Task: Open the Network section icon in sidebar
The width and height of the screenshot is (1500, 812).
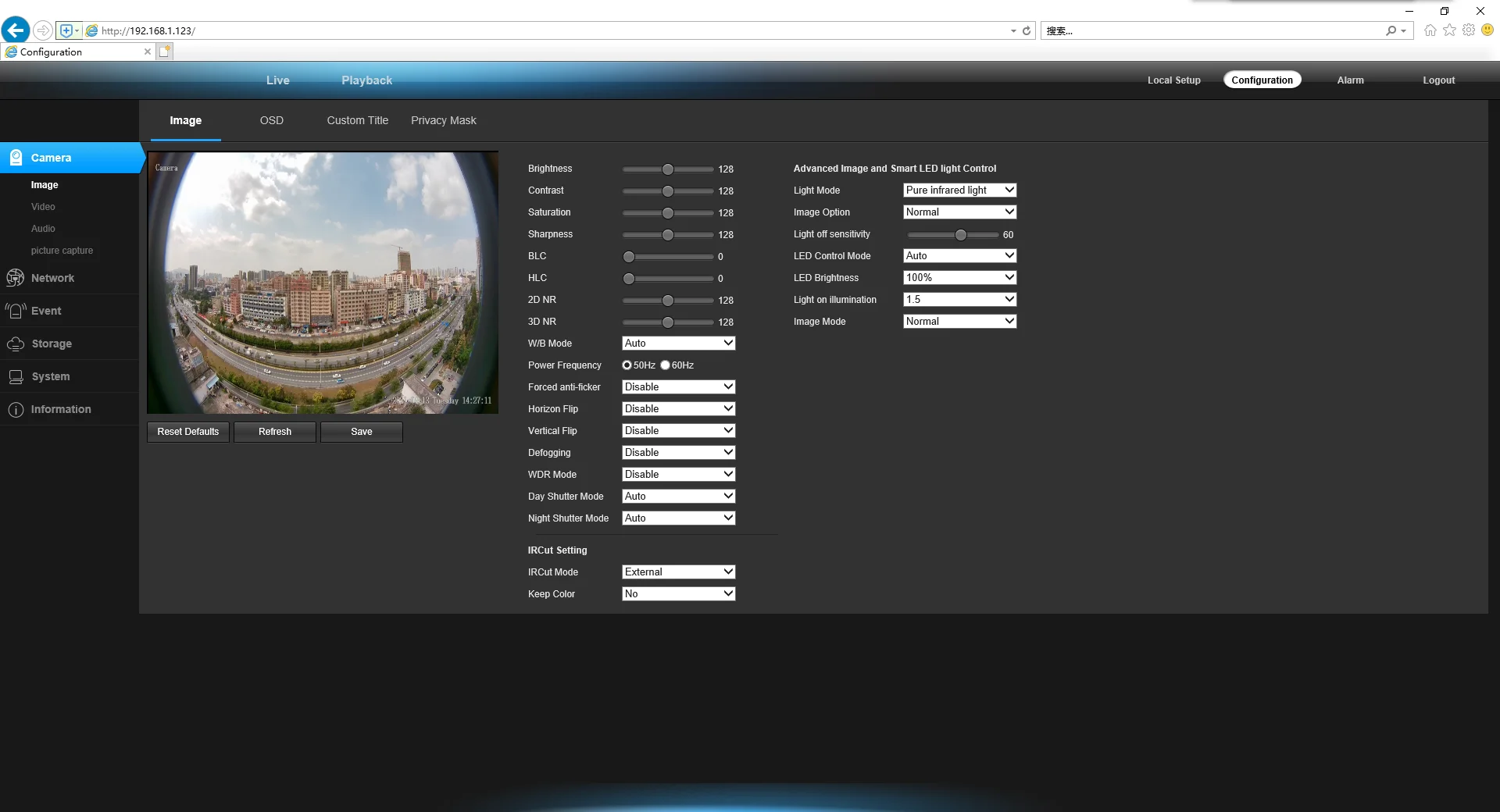Action: pyautogui.click(x=16, y=278)
